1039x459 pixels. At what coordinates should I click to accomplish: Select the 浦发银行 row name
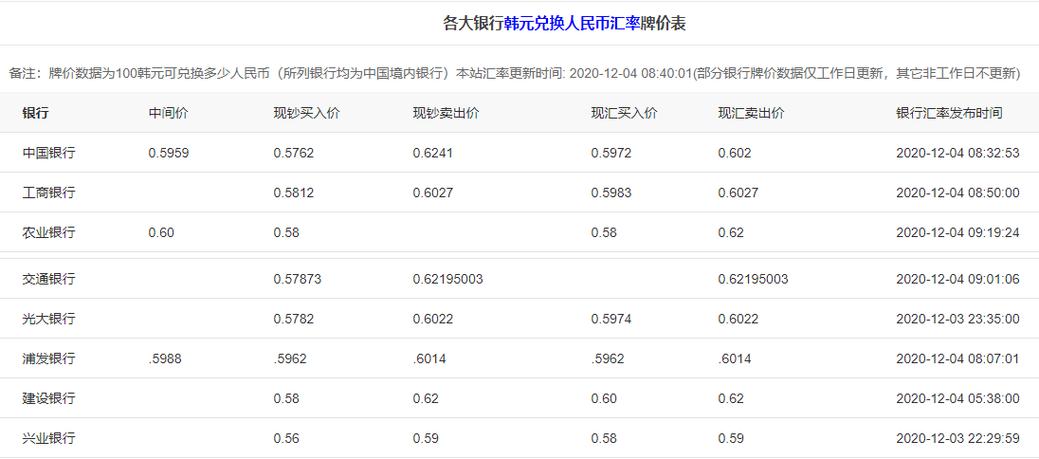(48, 358)
